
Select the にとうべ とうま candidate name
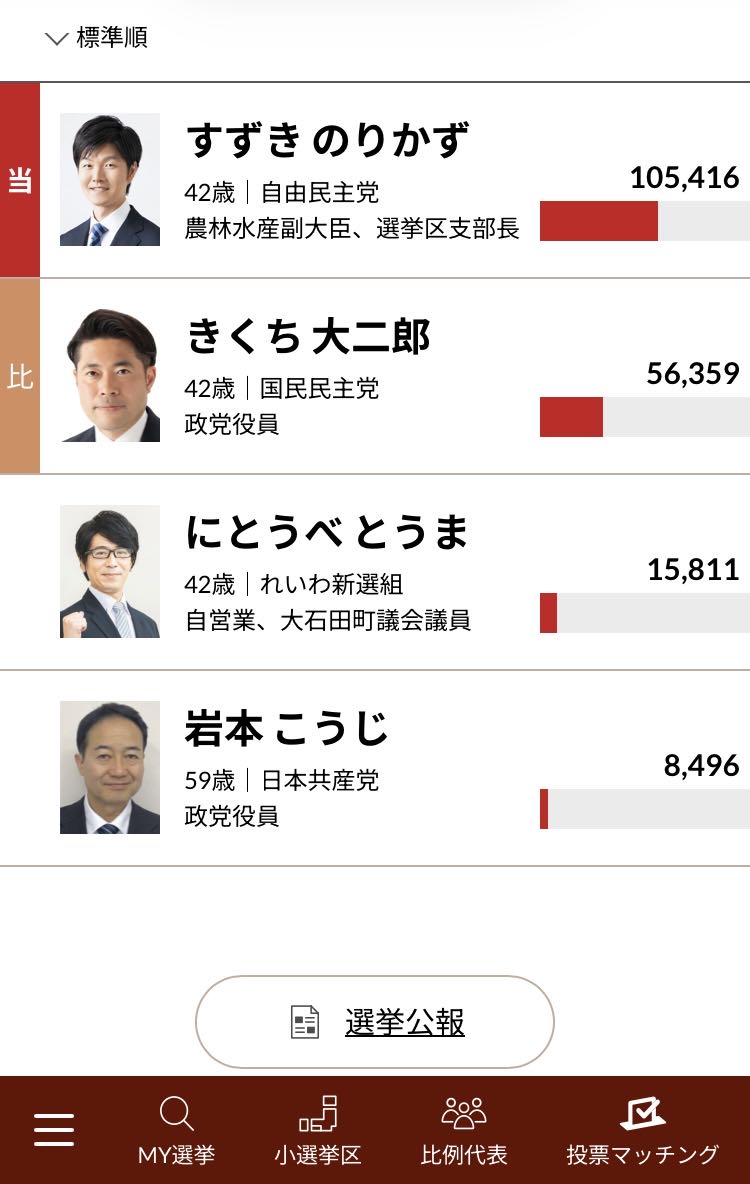tap(327, 533)
